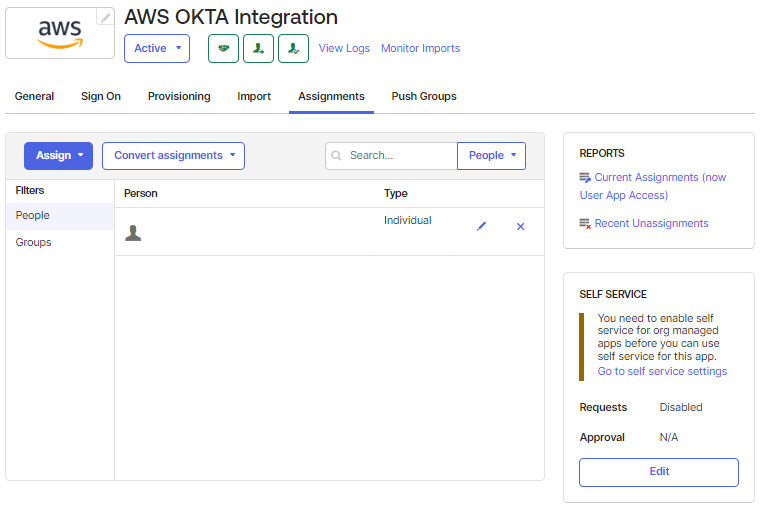767x505 pixels.
Task: Click the Filters heading
Action: pos(30,190)
